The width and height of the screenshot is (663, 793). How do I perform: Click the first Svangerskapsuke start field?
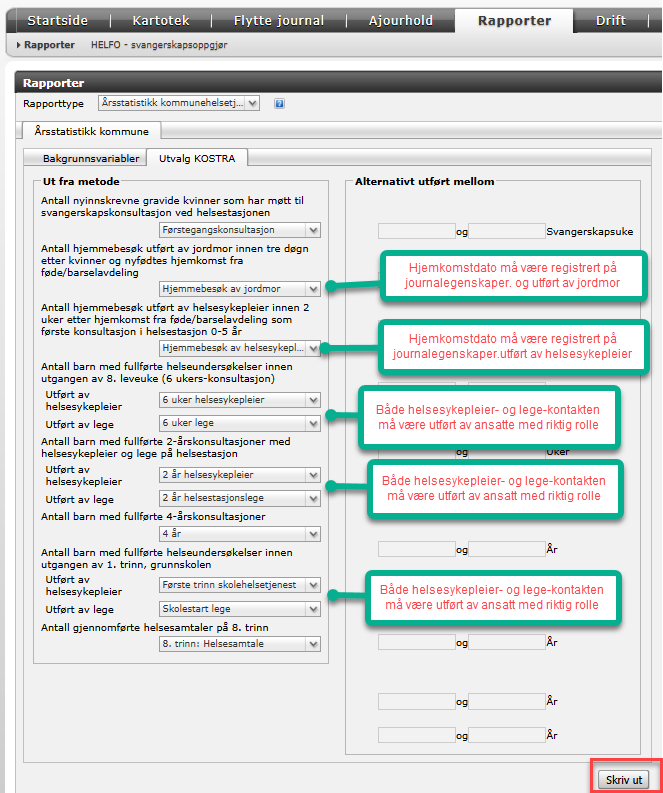(416, 231)
